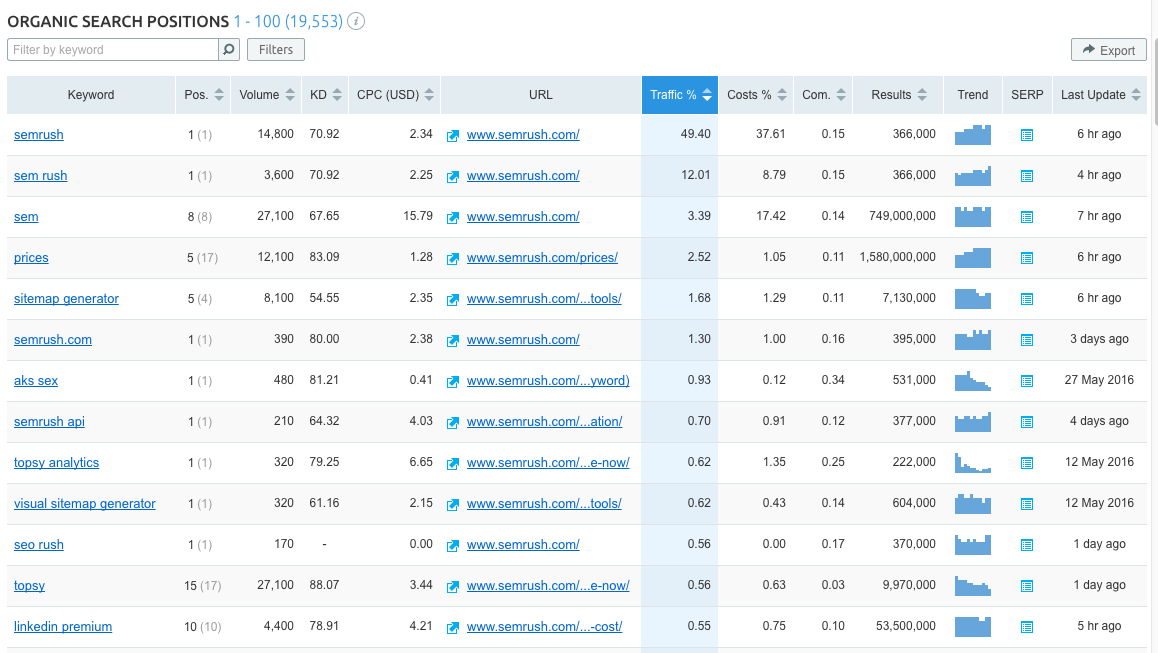This screenshot has height=653, width=1158.
Task: Open SERP snapshot icon for semrush row
Action: 1026,135
